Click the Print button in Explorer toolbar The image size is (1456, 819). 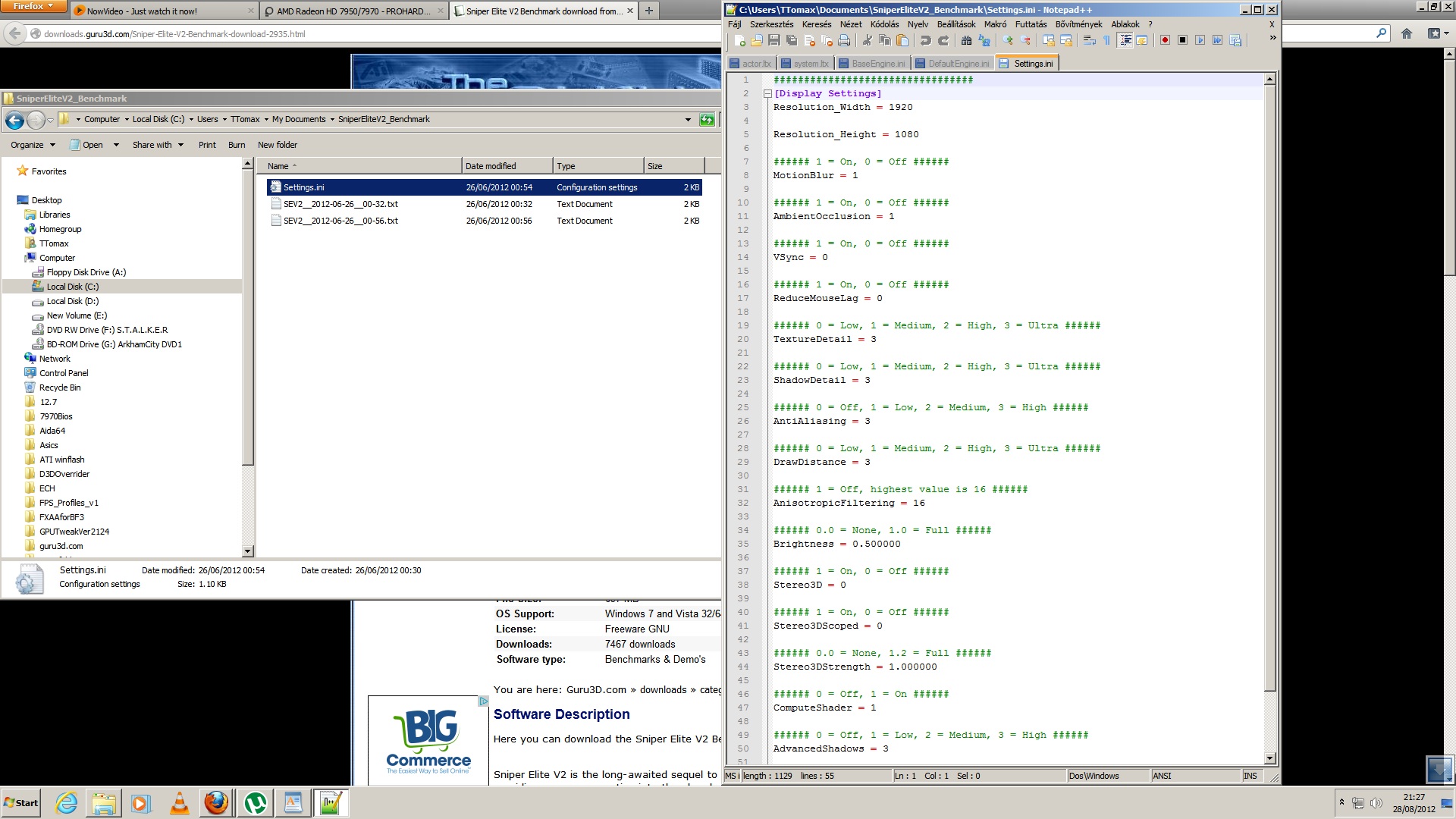pos(207,145)
